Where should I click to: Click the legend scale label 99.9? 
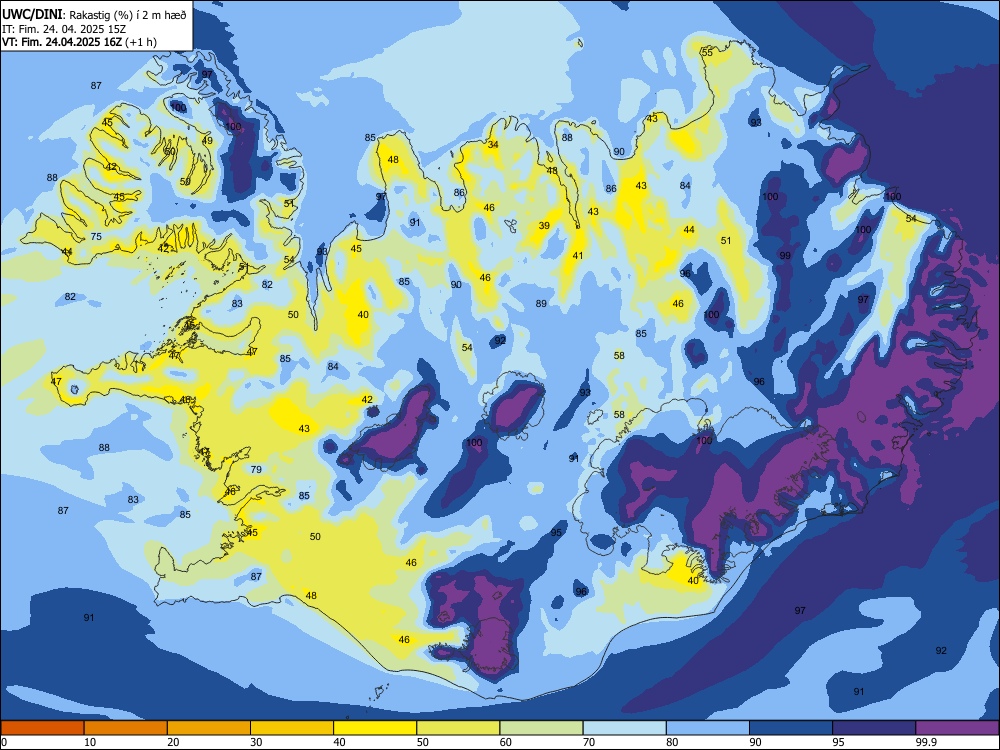[x=925, y=742]
